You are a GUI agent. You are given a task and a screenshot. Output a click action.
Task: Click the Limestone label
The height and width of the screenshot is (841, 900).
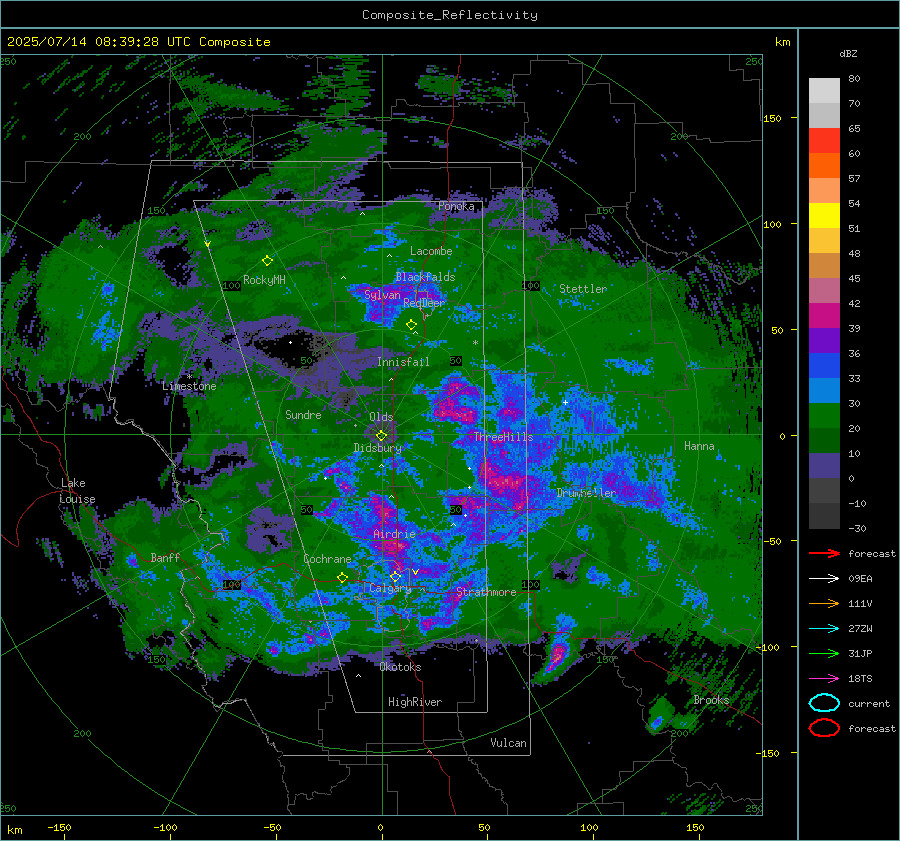[x=189, y=386]
